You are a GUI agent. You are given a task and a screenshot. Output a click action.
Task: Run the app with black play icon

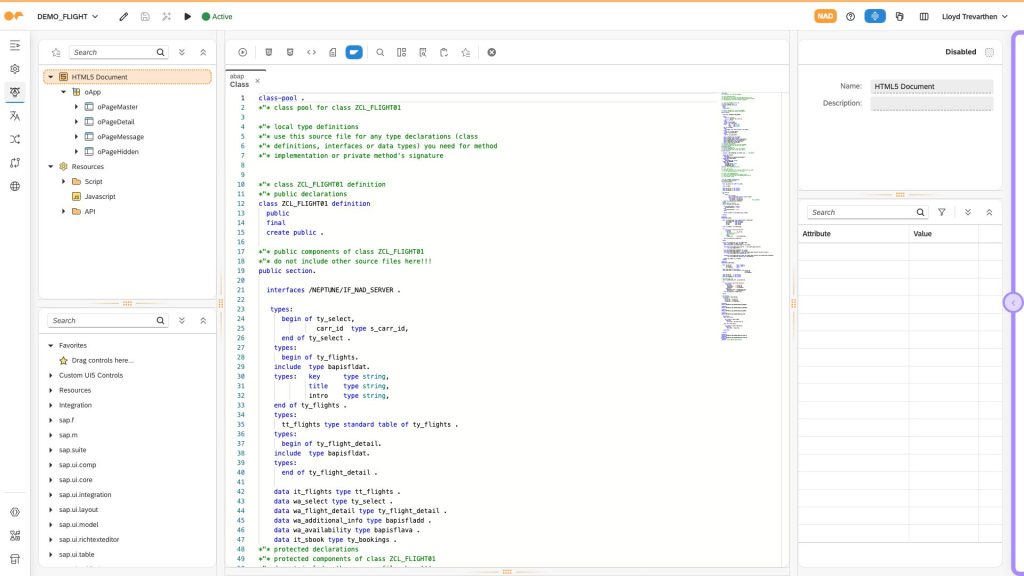click(x=187, y=16)
